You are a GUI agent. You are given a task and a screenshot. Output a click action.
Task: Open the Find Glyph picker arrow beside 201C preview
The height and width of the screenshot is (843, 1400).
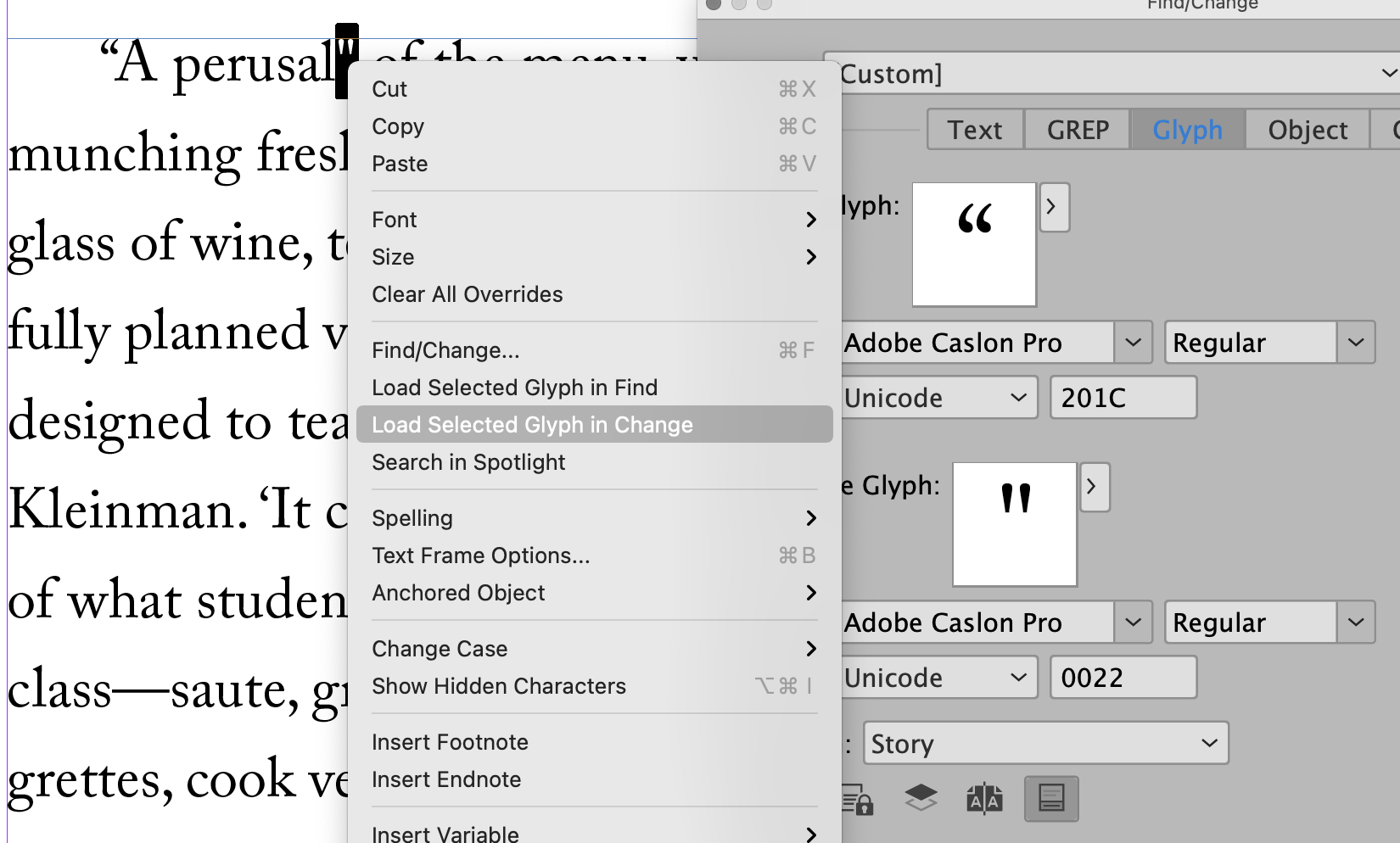(x=1054, y=207)
